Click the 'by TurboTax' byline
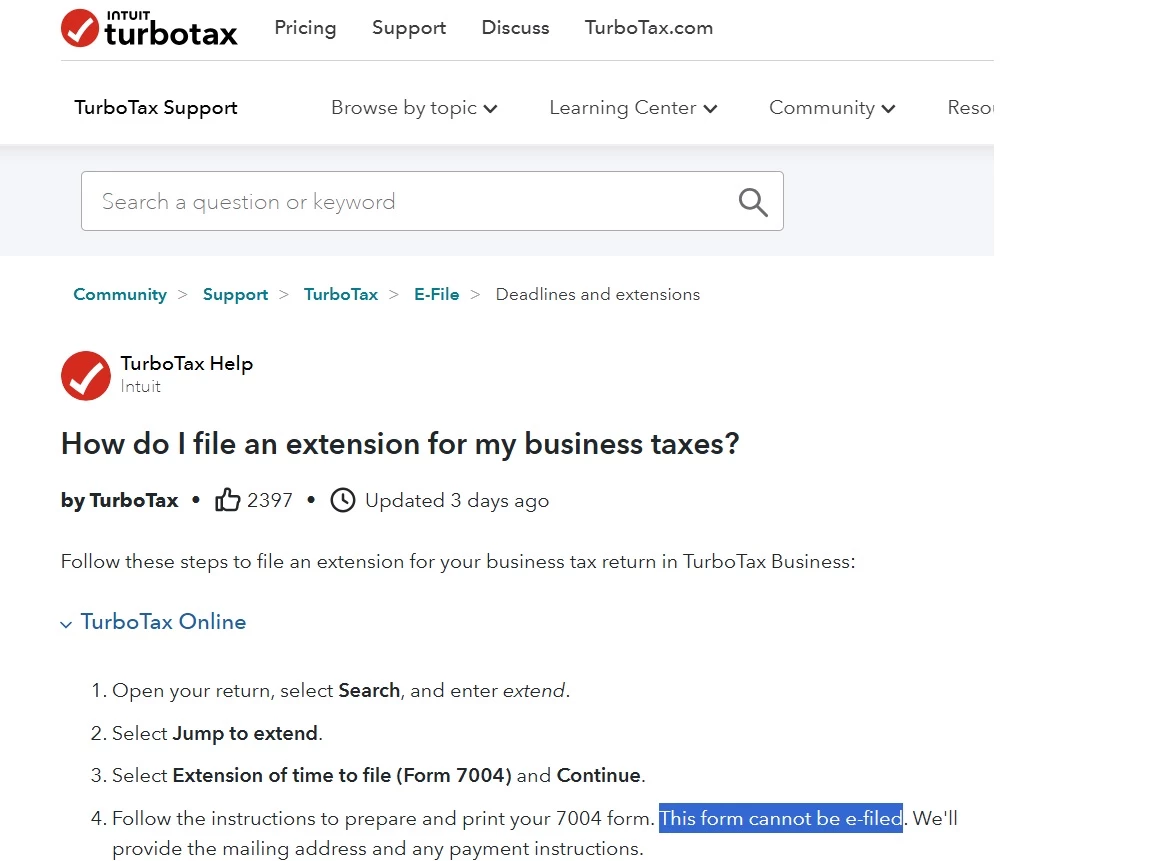Viewport: 1152px width, 861px height. point(120,501)
